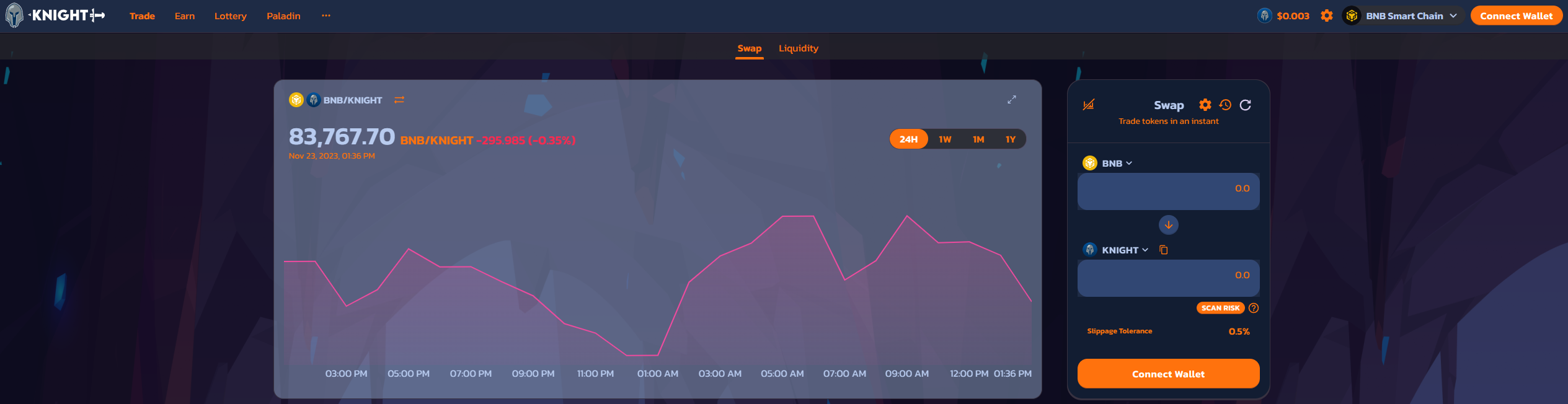Select the 1M chart range
The height and width of the screenshot is (404, 1568).
click(978, 139)
